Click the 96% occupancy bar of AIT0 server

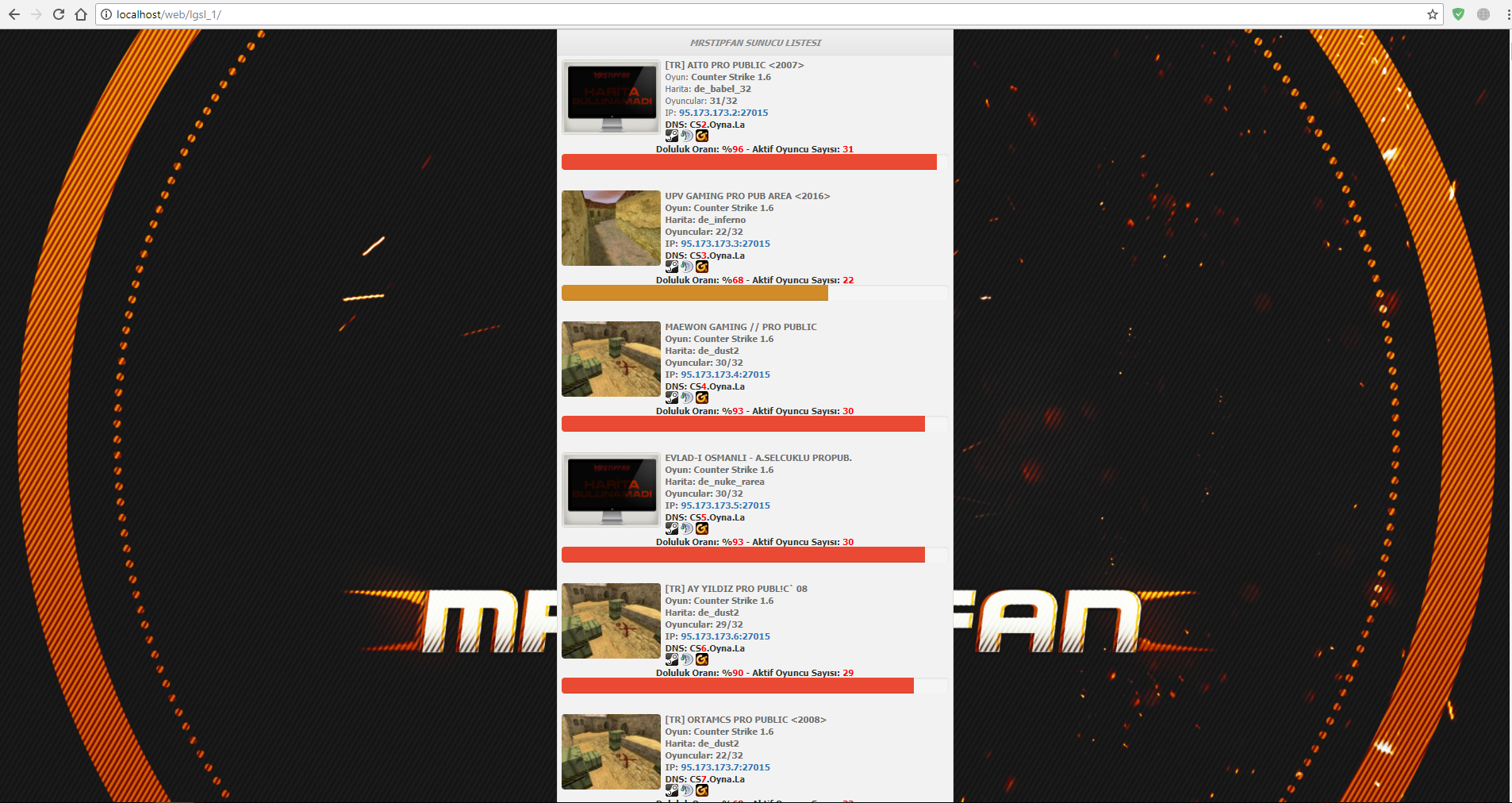749,162
